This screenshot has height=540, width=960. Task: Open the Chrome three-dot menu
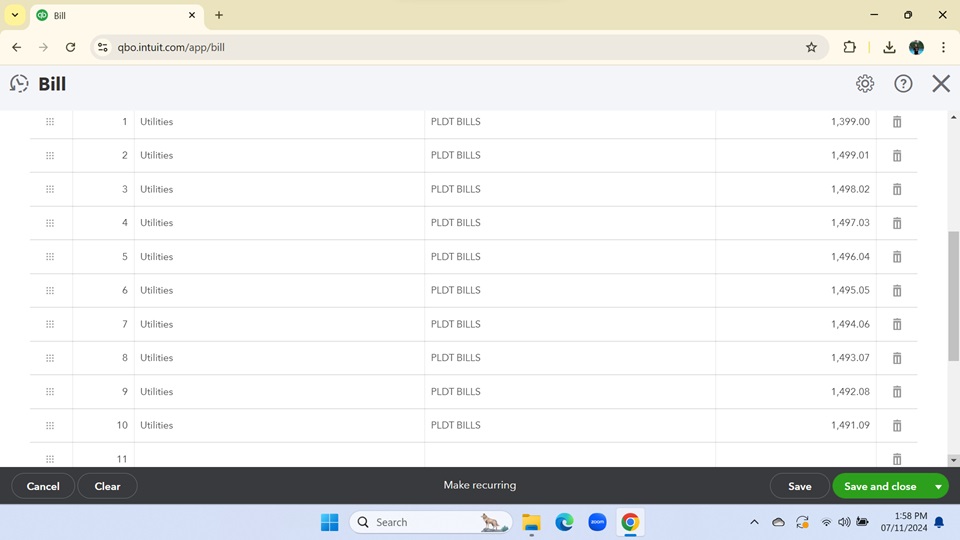[943, 47]
